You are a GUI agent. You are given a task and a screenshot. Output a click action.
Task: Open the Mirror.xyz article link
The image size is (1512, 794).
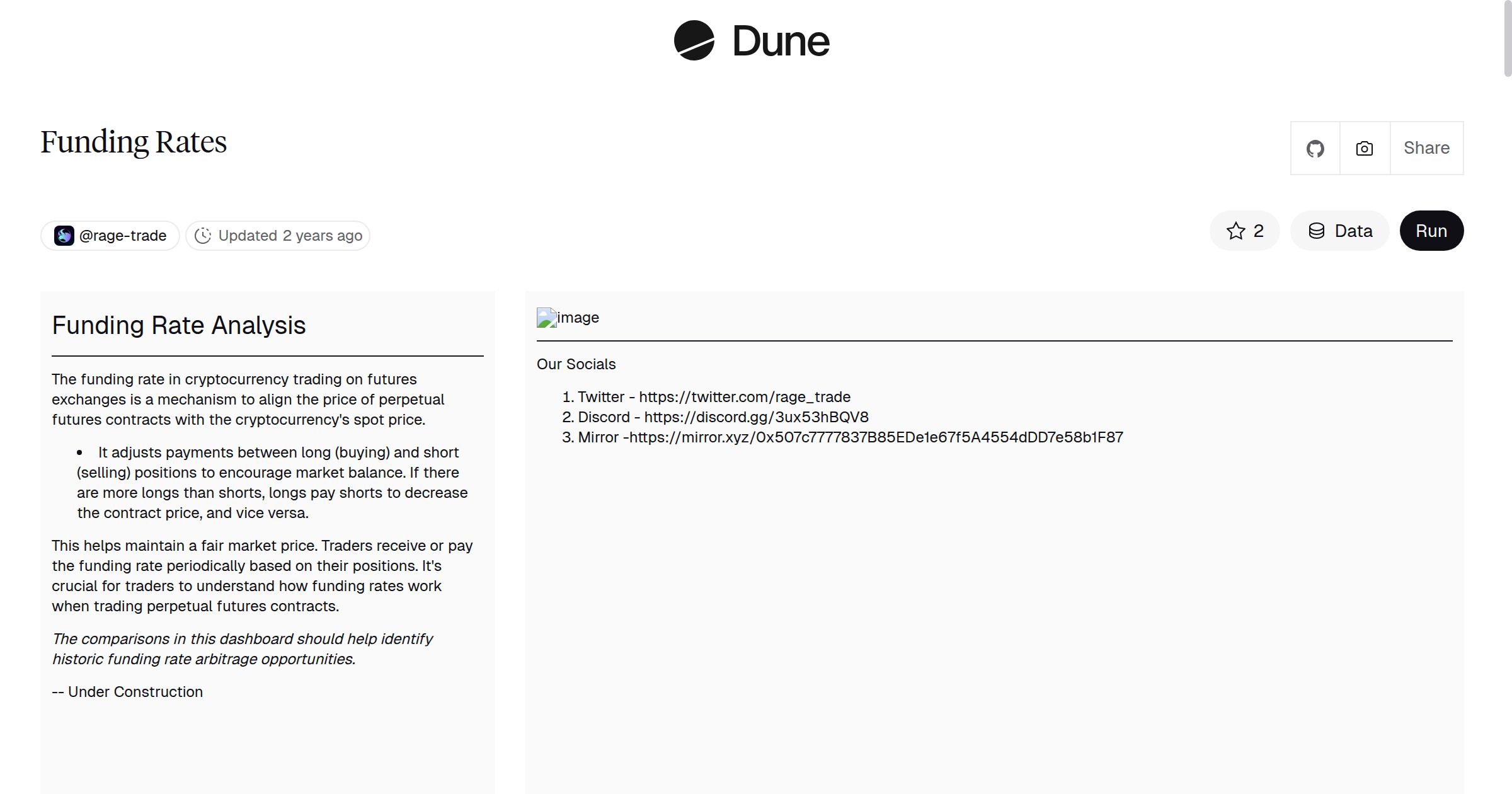click(876, 437)
